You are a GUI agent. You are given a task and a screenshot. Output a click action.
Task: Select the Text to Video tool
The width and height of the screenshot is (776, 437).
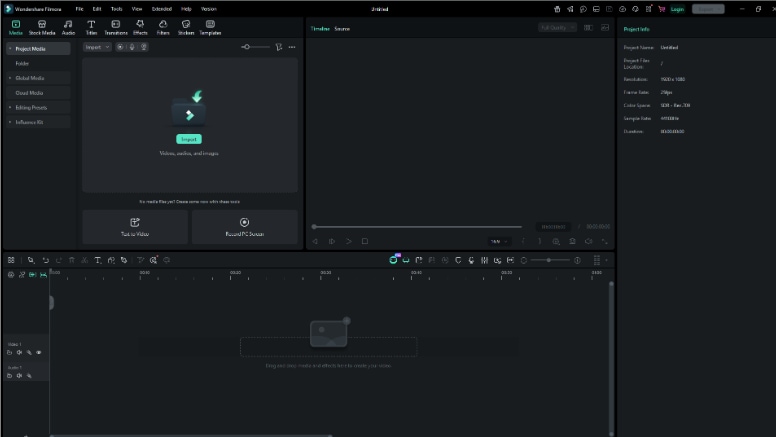135,227
